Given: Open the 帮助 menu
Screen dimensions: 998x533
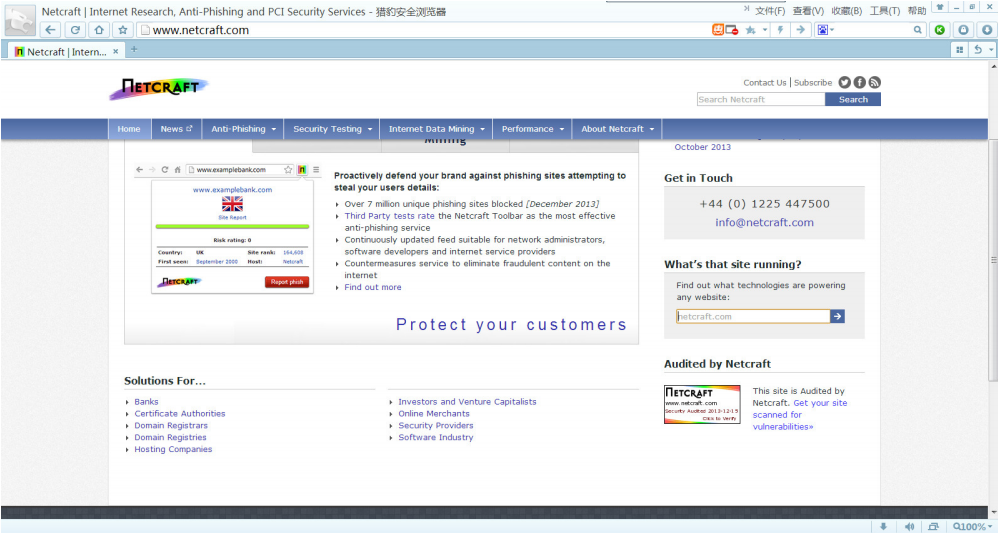Looking at the screenshot, I should coord(917,11).
